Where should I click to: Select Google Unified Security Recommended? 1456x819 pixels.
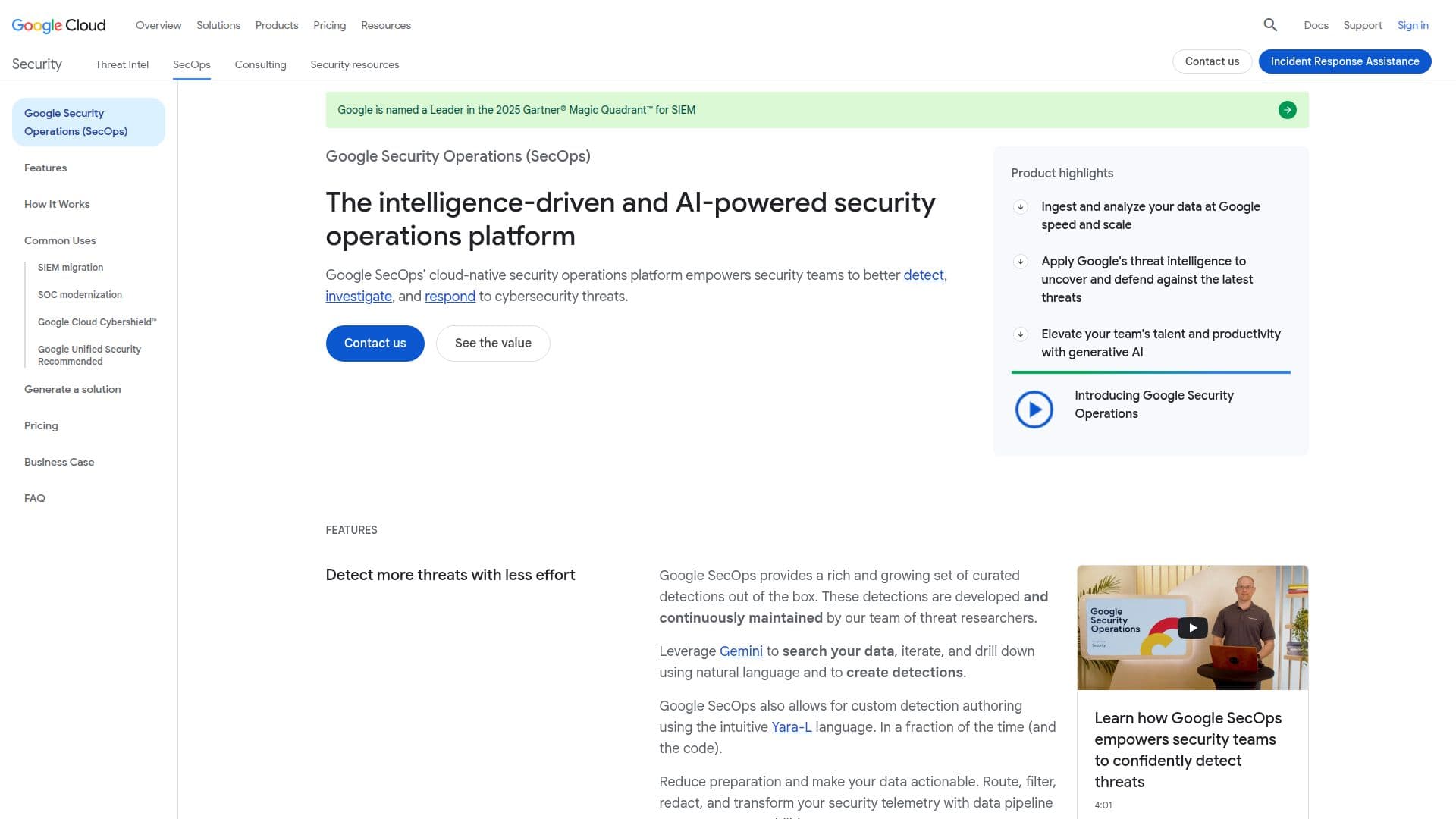click(89, 356)
